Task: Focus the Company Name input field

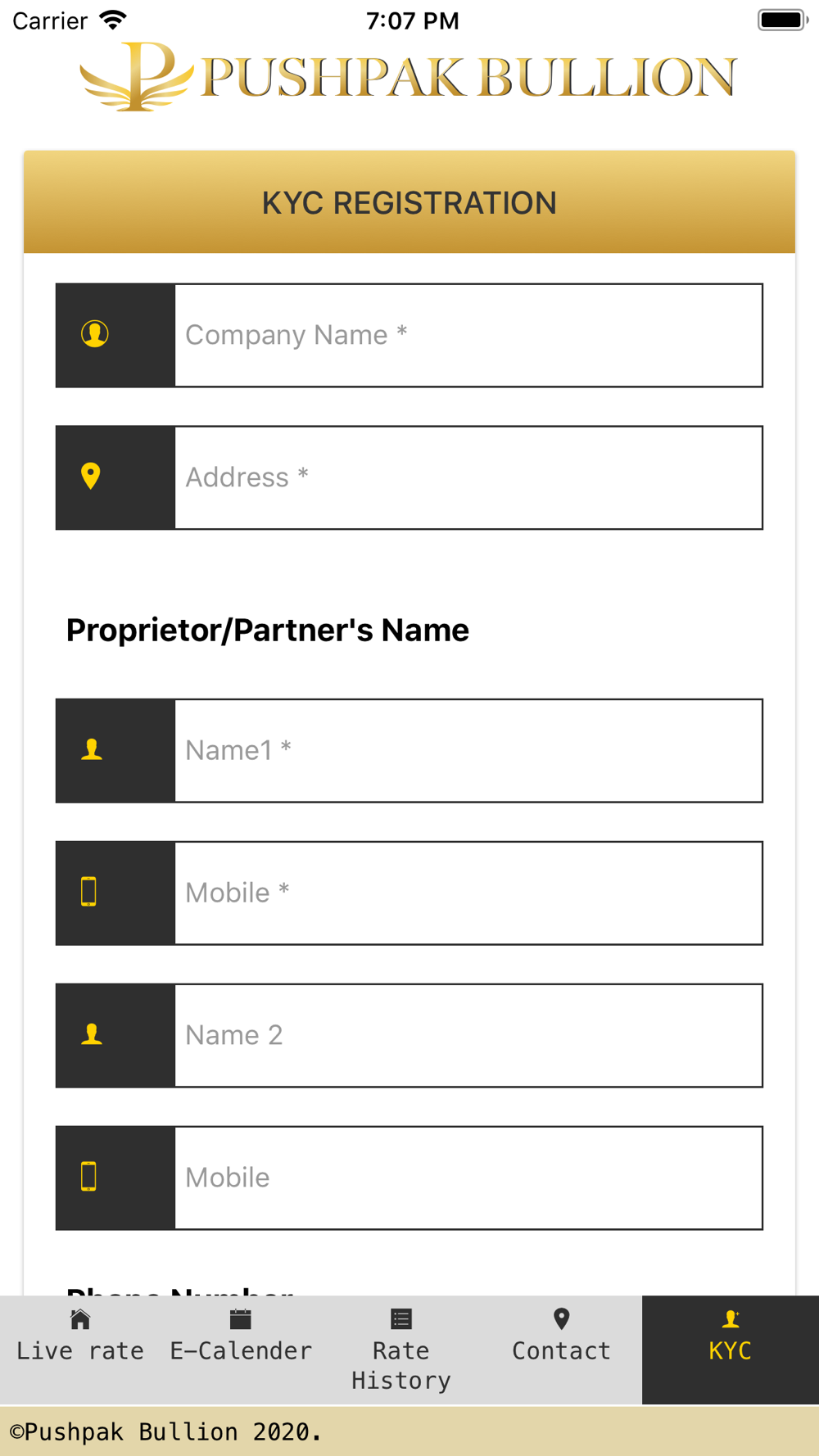Action: click(x=469, y=335)
